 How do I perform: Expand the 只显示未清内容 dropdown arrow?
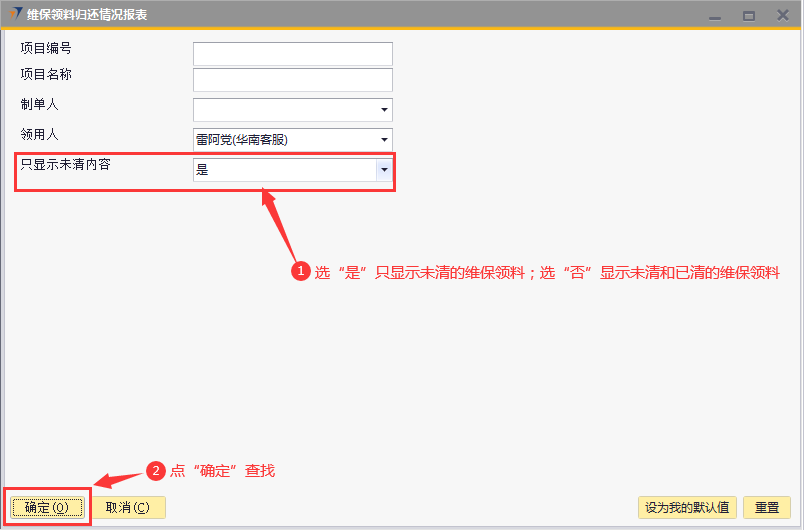point(384,170)
